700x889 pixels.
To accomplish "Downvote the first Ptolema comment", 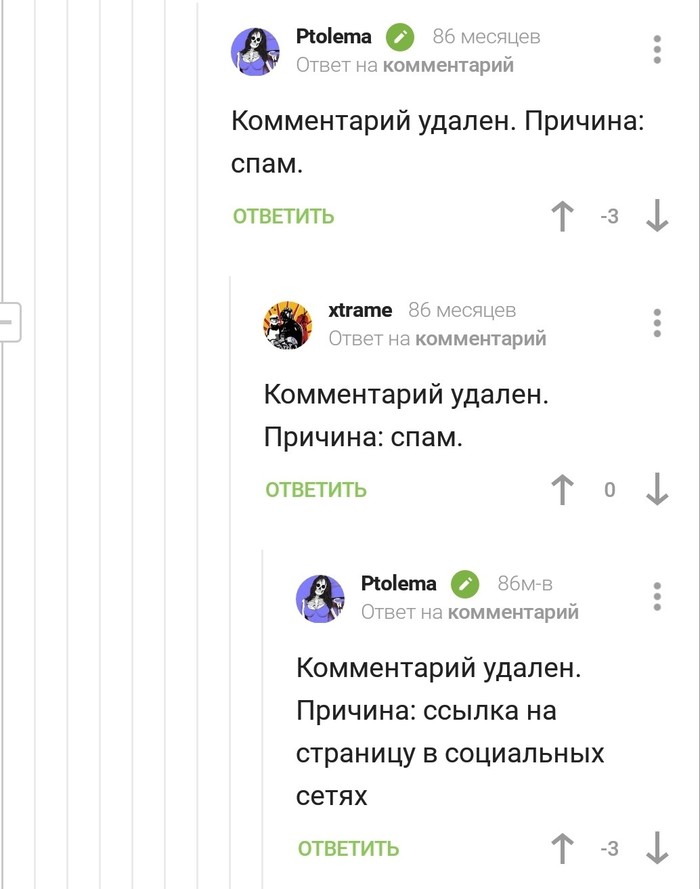I will 657,216.
